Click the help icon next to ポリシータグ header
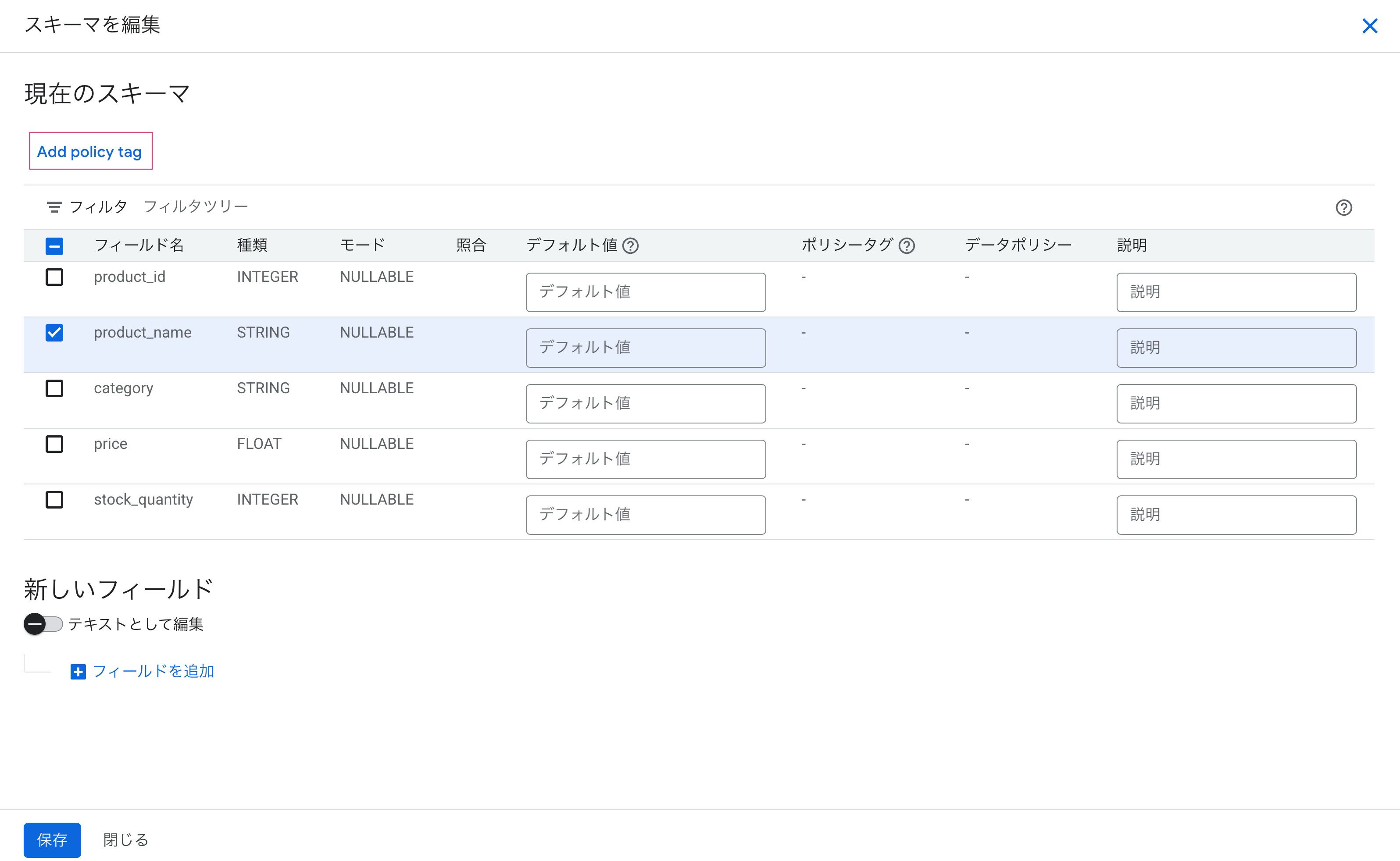The width and height of the screenshot is (1400, 861). [907, 246]
